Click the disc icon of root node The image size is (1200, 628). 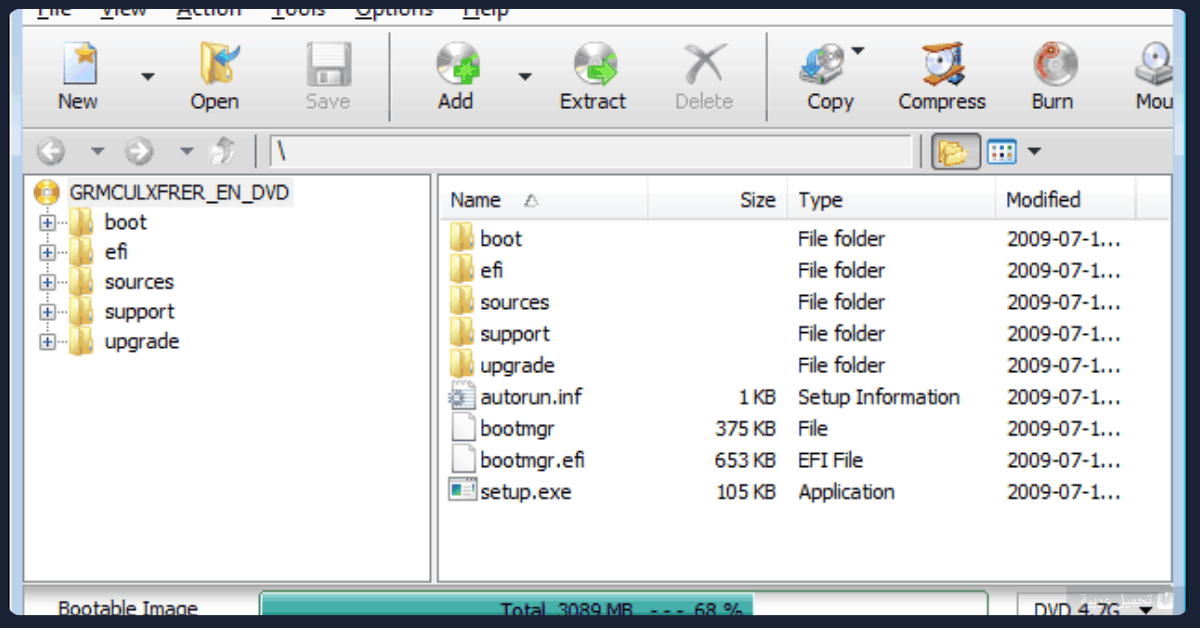coord(48,192)
